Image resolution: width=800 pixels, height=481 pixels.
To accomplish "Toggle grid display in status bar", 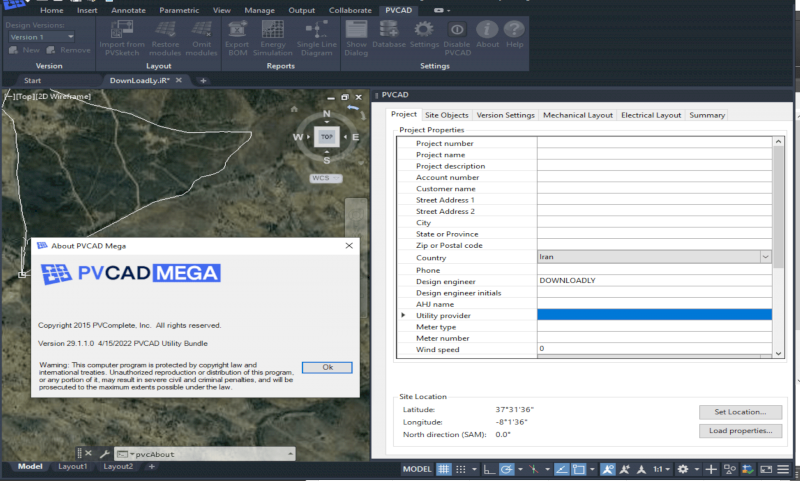I will click(x=442, y=469).
